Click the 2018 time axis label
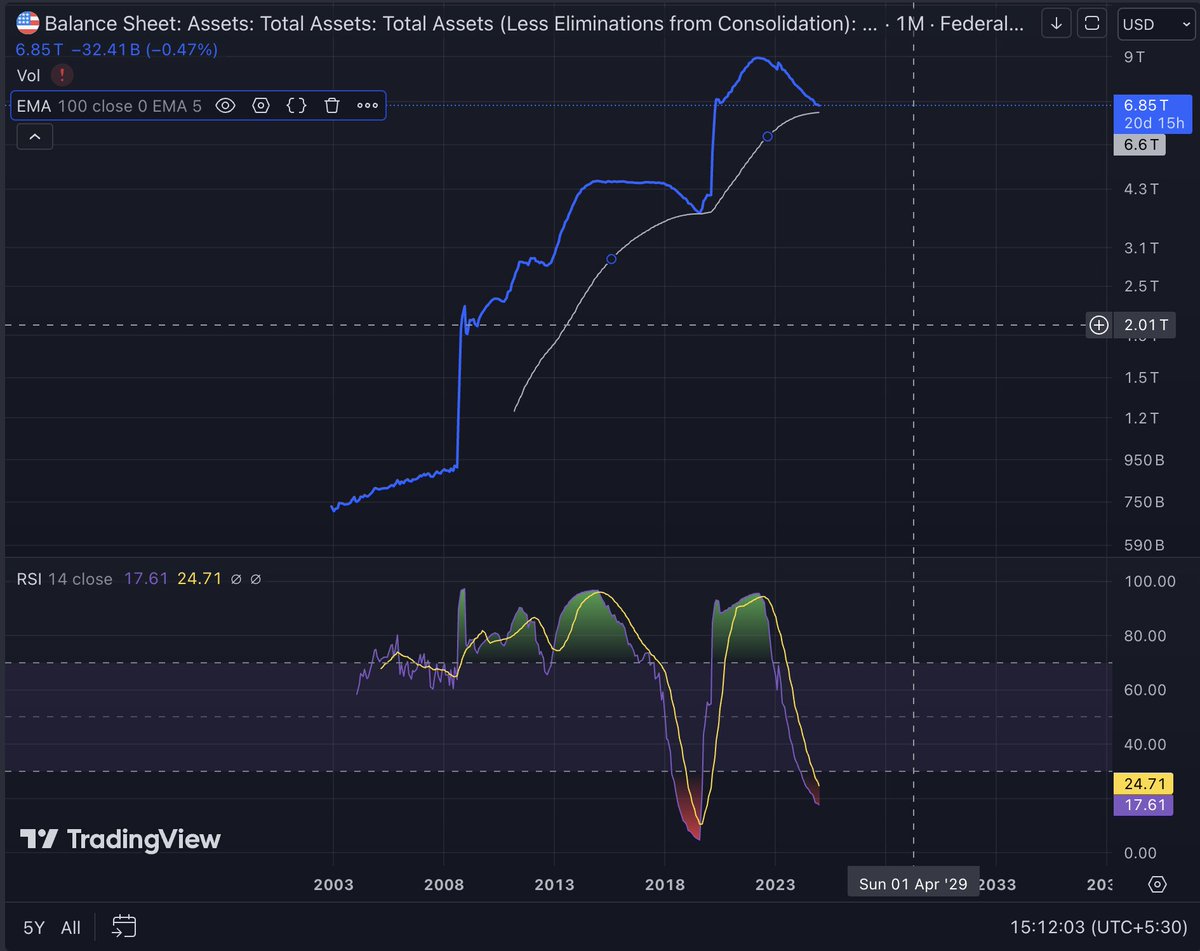The height and width of the screenshot is (951, 1200). (x=664, y=884)
